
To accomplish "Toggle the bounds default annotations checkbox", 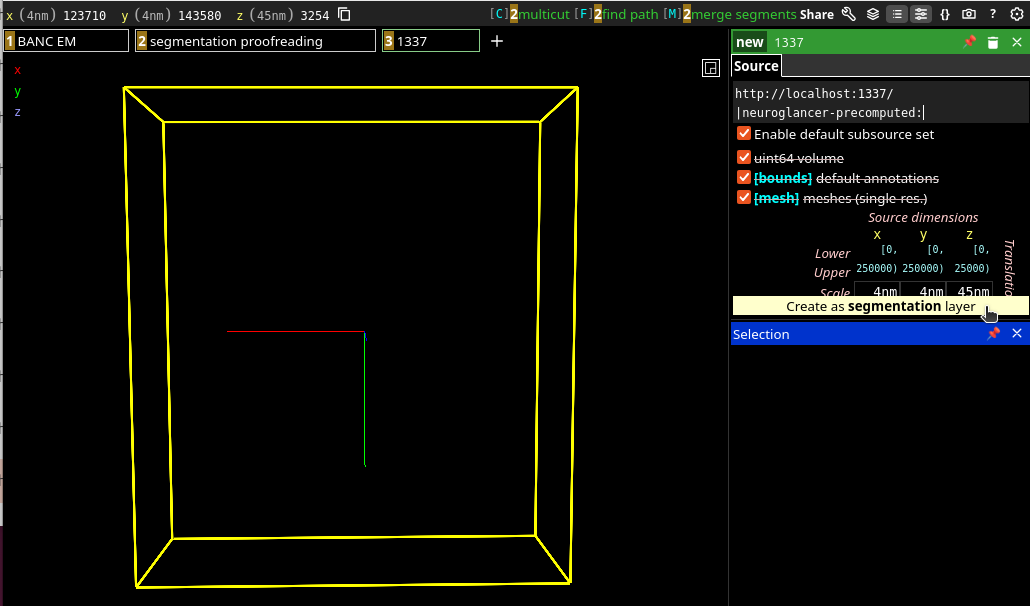I will point(744,177).
